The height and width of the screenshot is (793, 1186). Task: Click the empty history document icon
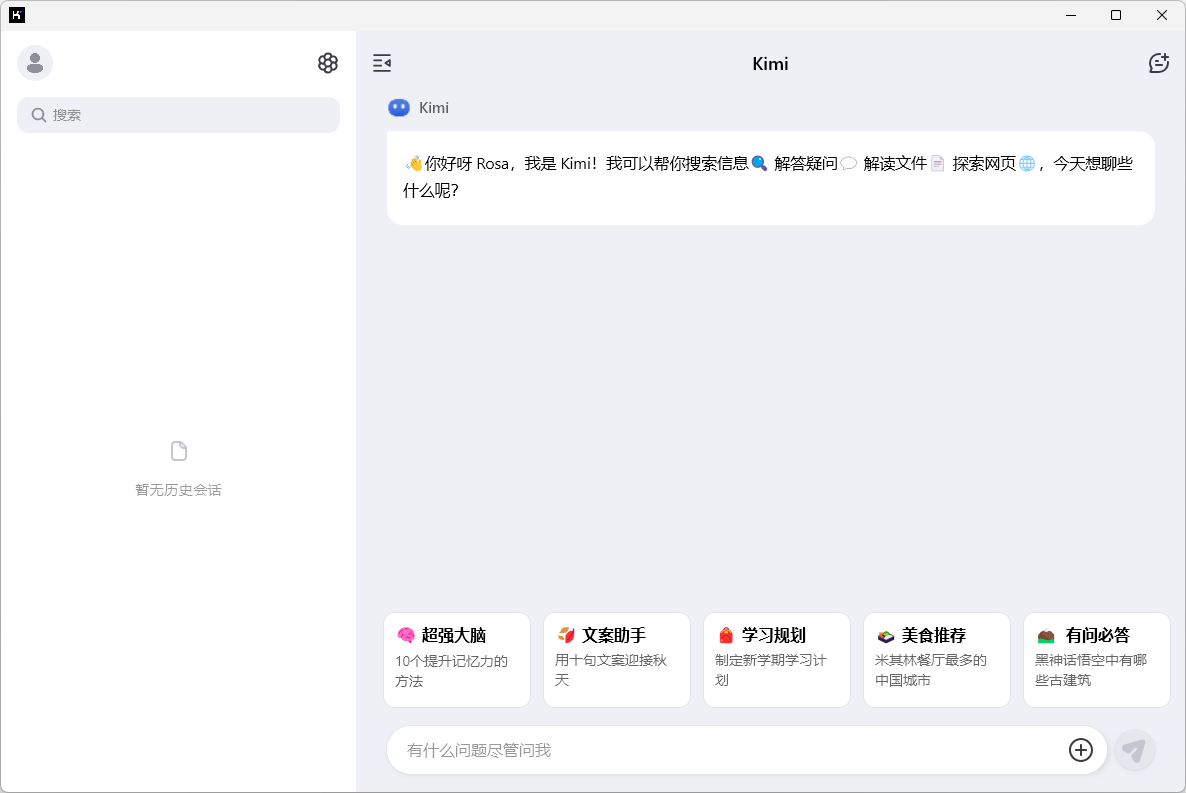[x=179, y=451]
